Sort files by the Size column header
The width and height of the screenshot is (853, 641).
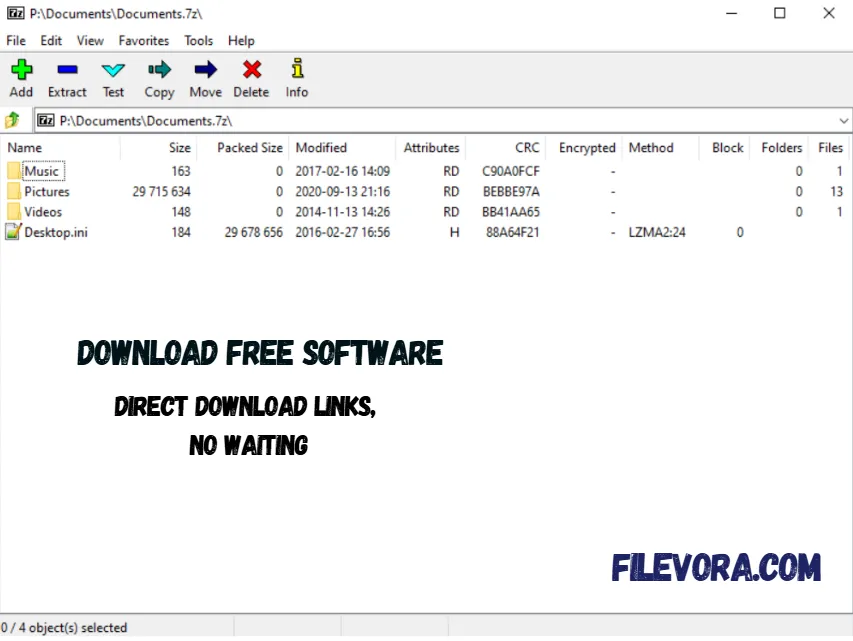click(x=178, y=147)
